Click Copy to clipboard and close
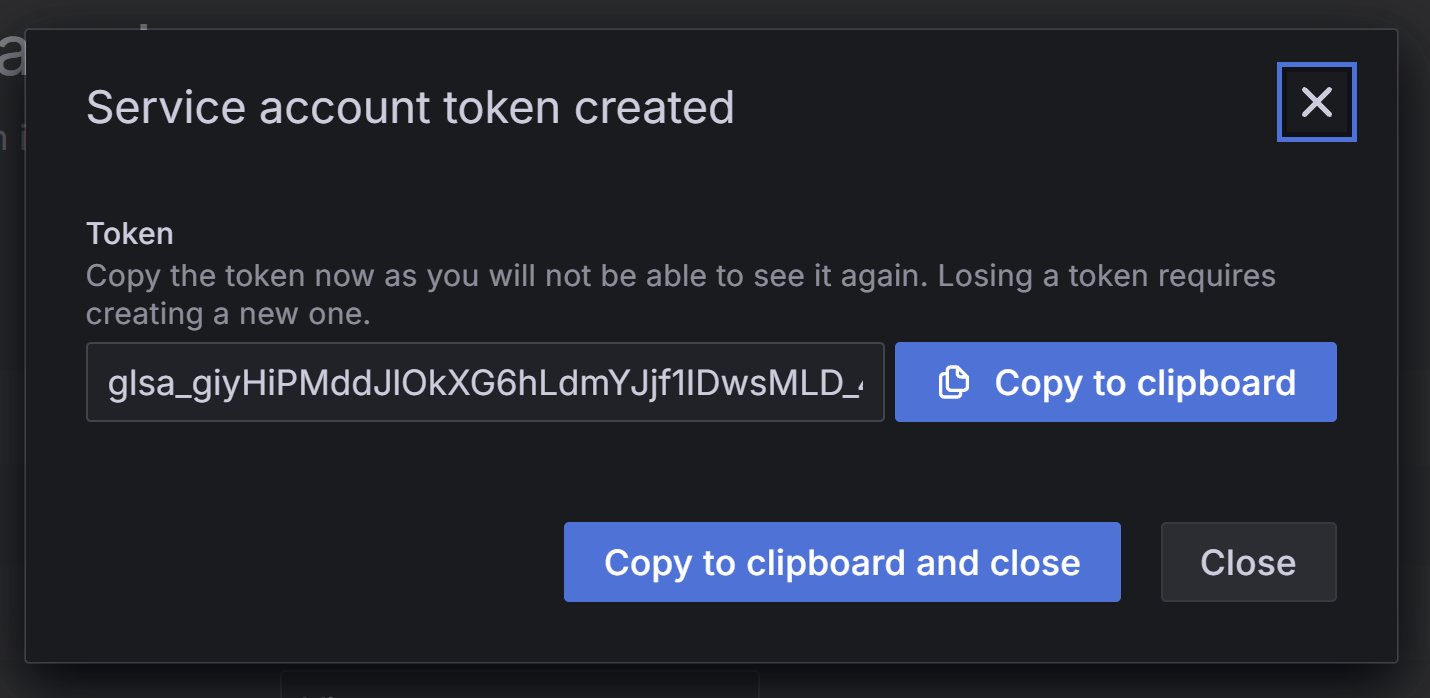Image resolution: width=1430 pixels, height=698 pixels. [842, 562]
